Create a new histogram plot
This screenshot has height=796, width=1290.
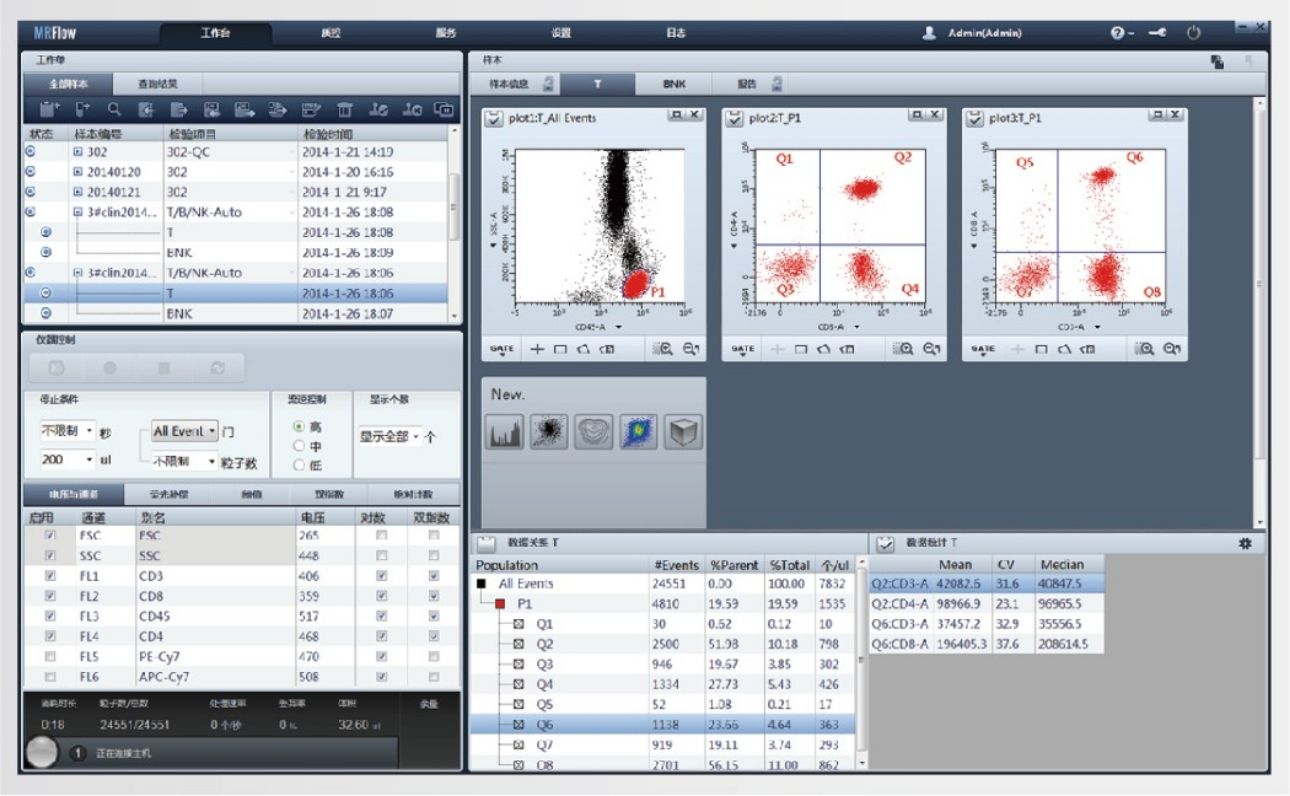tap(505, 432)
